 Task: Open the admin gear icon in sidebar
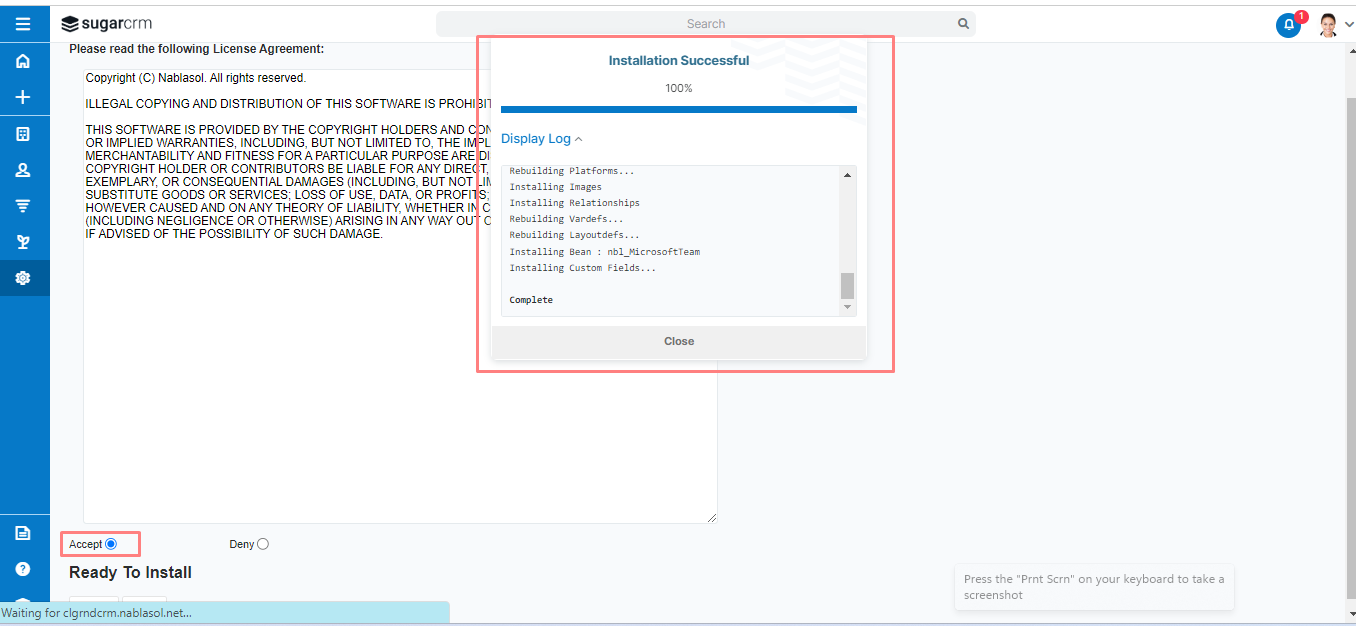click(x=23, y=278)
